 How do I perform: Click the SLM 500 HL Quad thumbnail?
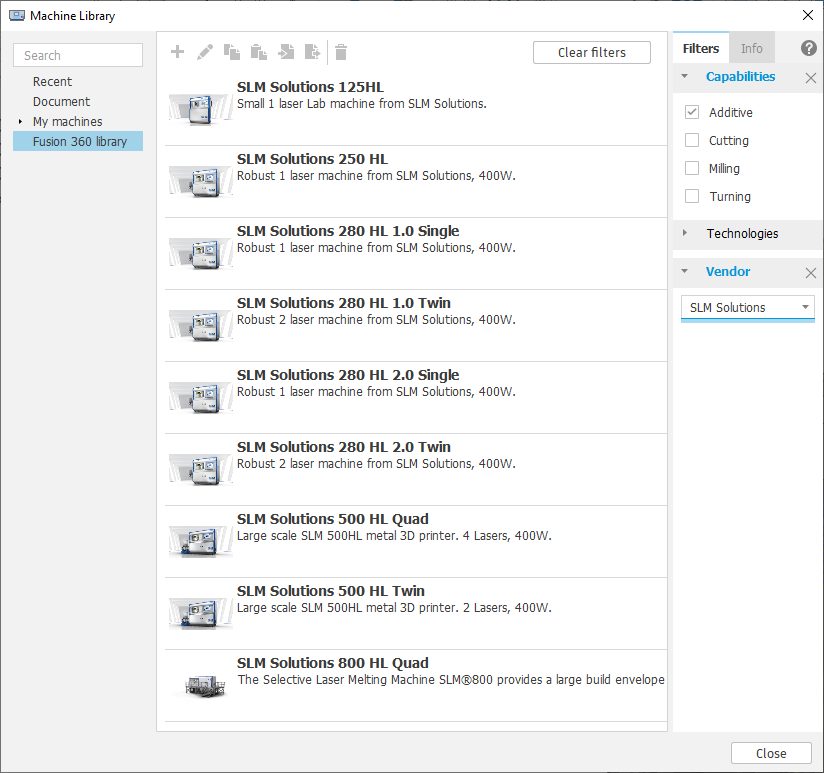click(201, 541)
